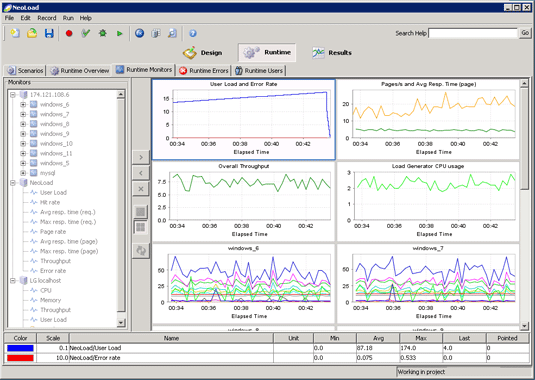
Task: Click the 174.121.108.6 host icon
Action: [x=24, y=94]
